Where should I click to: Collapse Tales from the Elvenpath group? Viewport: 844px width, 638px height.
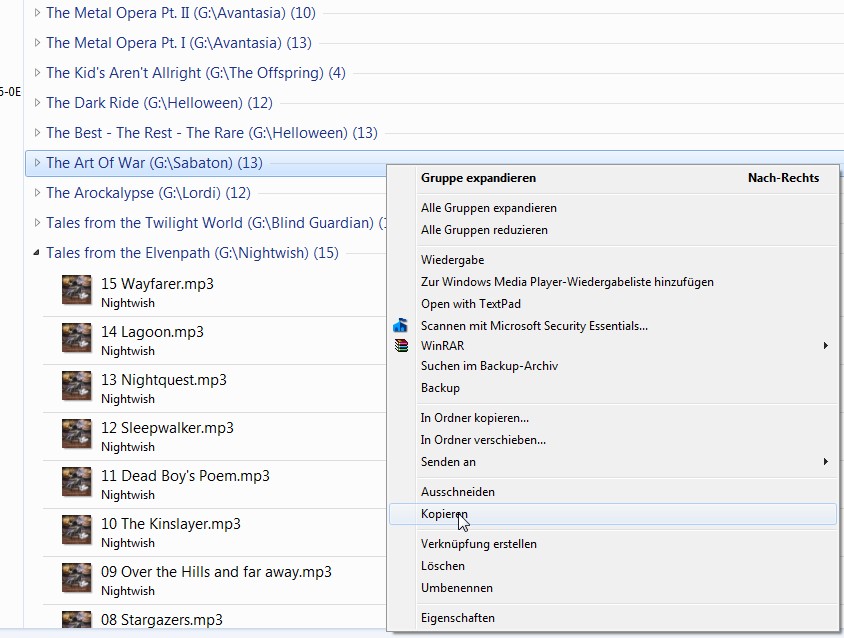pos(37,253)
